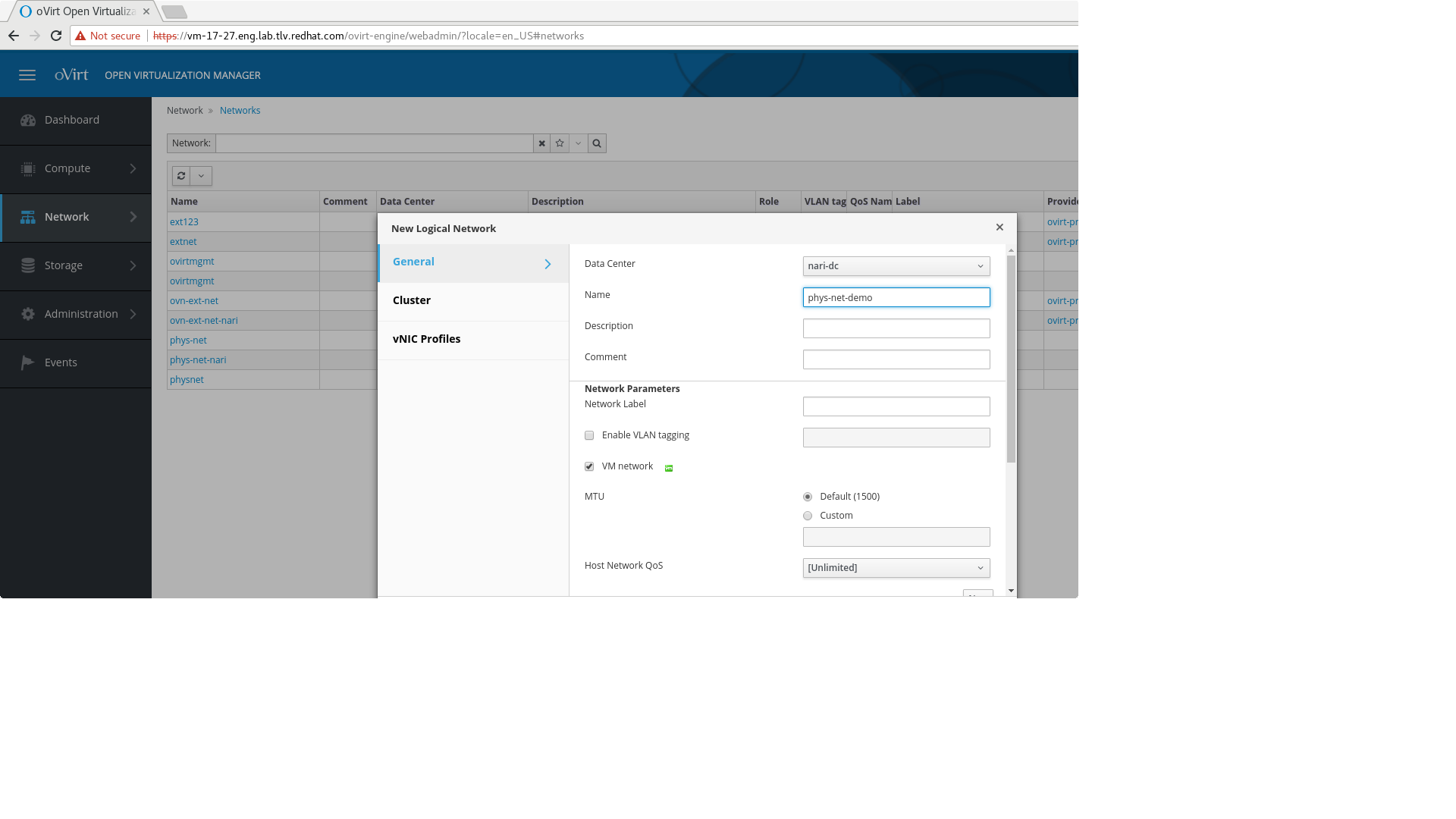Switch to the Cluster tab
The image size is (1456, 819).
412,300
